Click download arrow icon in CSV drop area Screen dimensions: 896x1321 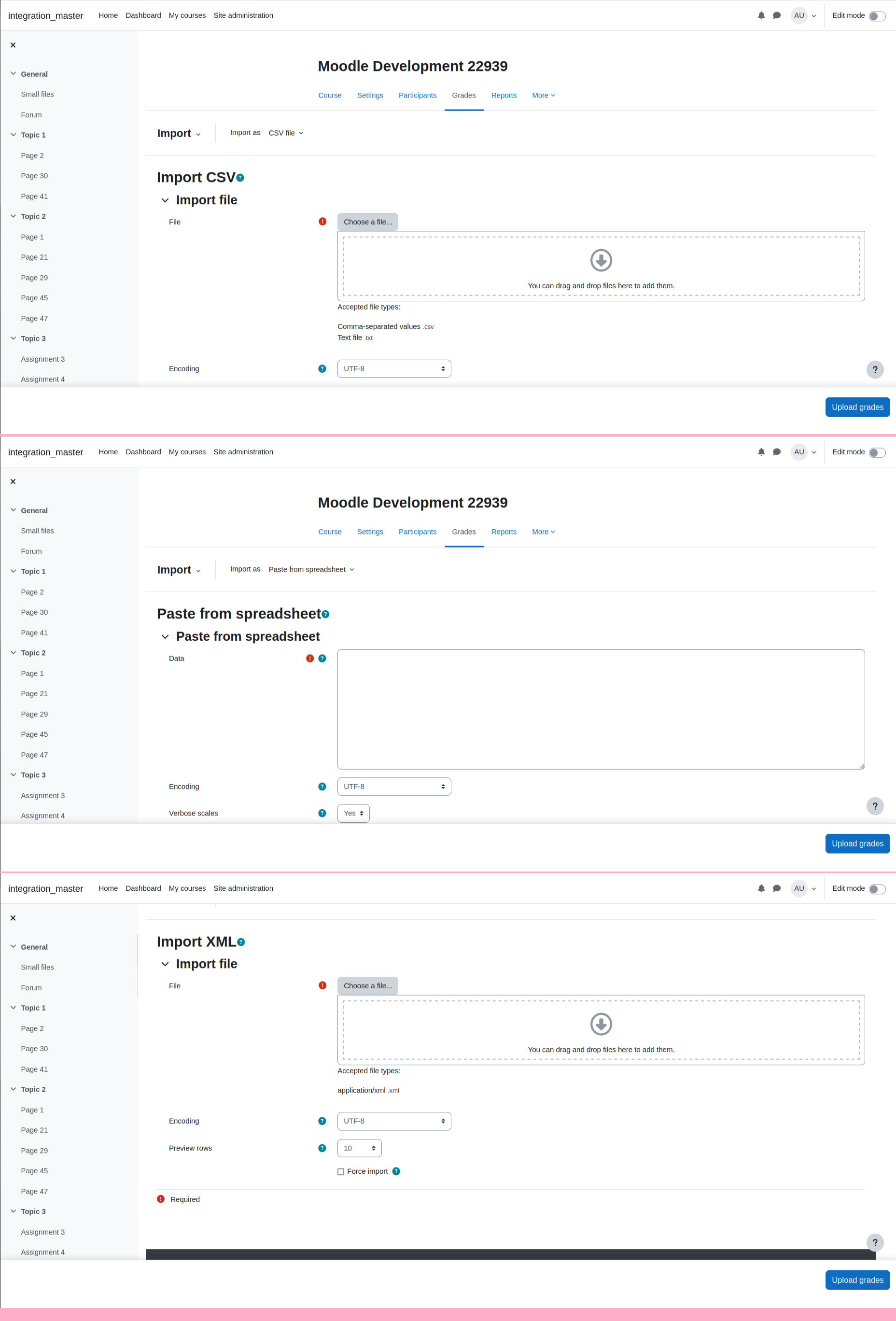(601, 260)
